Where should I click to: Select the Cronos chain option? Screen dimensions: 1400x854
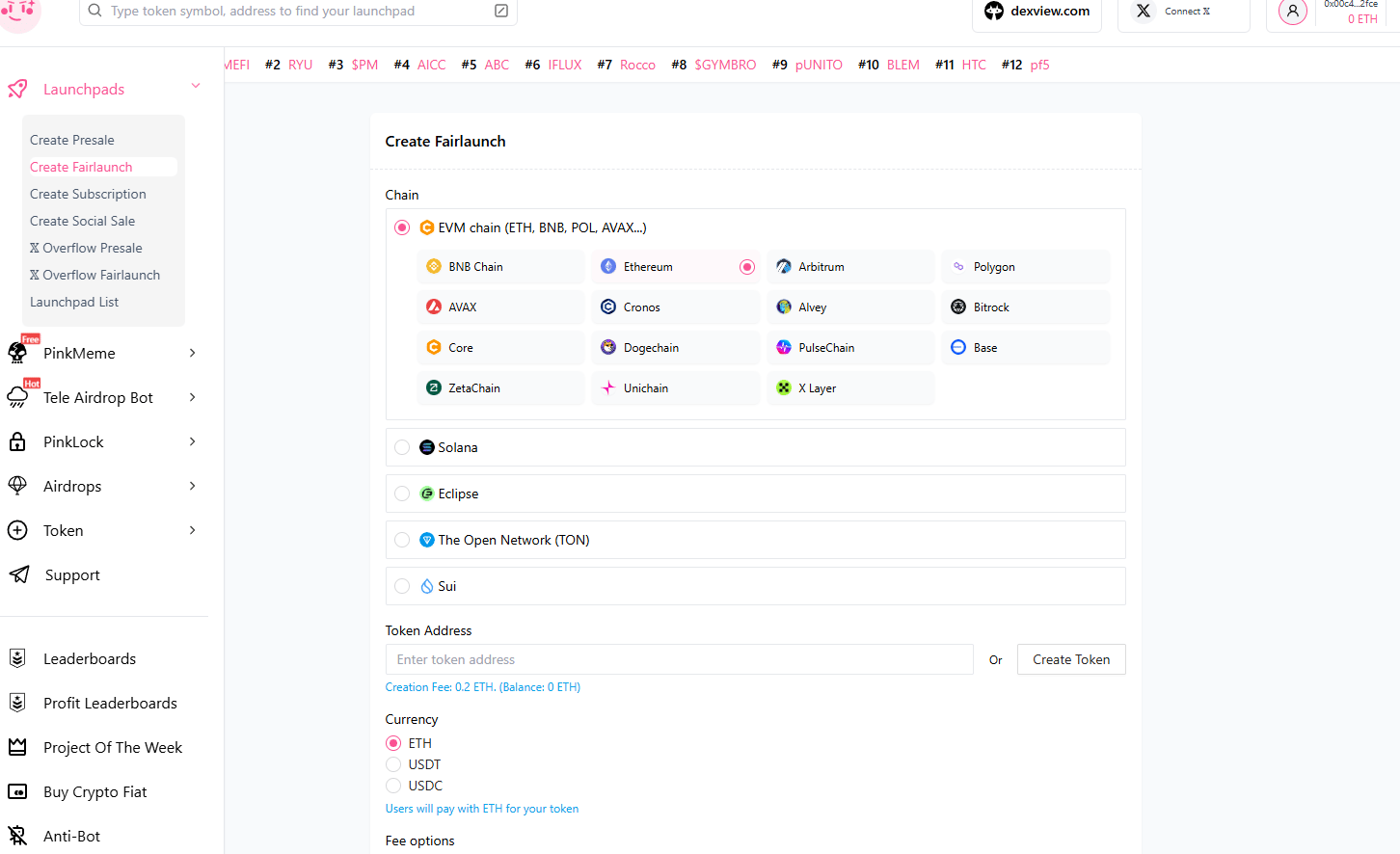pos(676,307)
